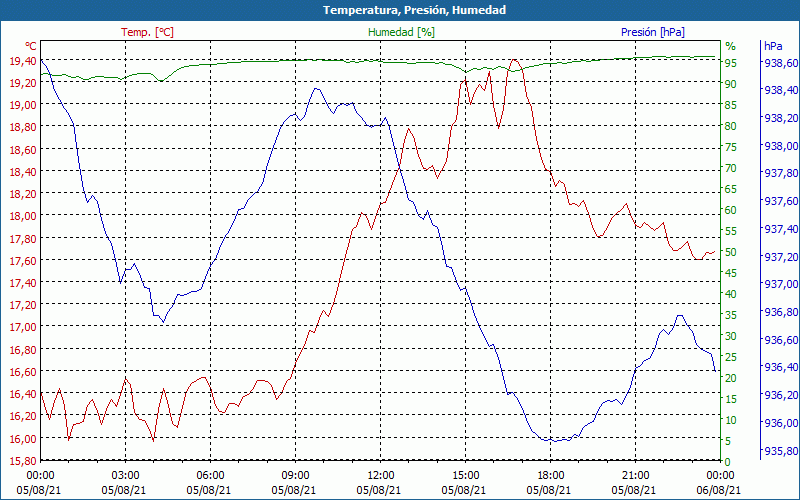The image size is (800, 500).
Task: Click the "60" humidity axis value
Action: 731,210
